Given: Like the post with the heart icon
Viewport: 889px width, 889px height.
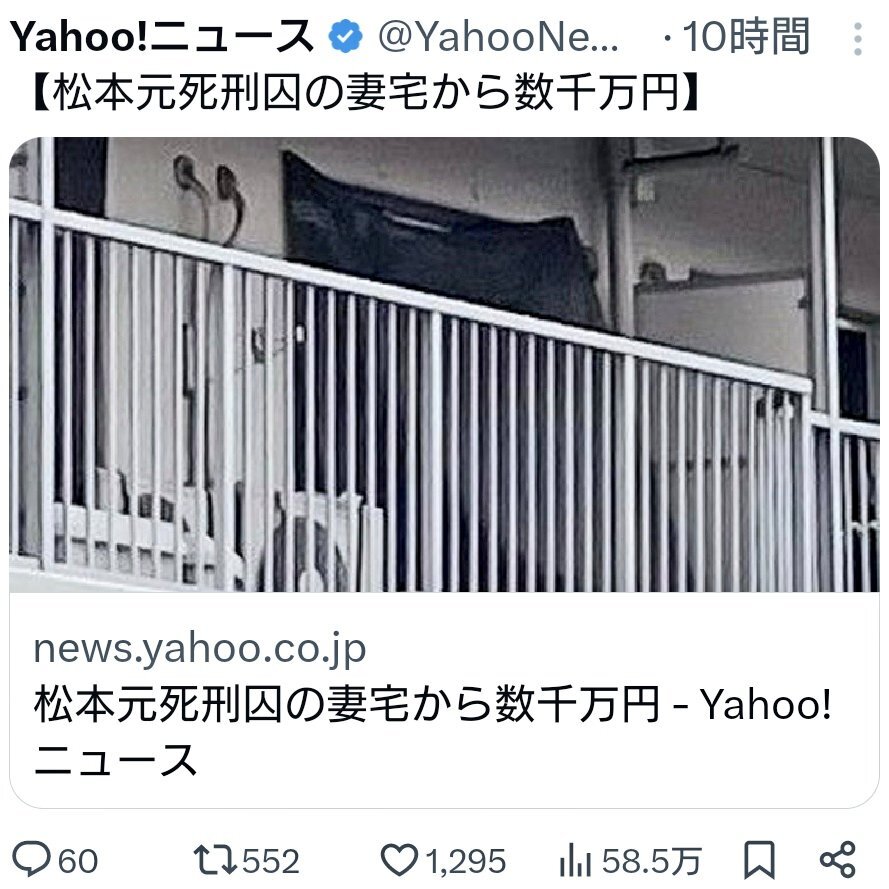Looking at the screenshot, I should coord(399,860).
